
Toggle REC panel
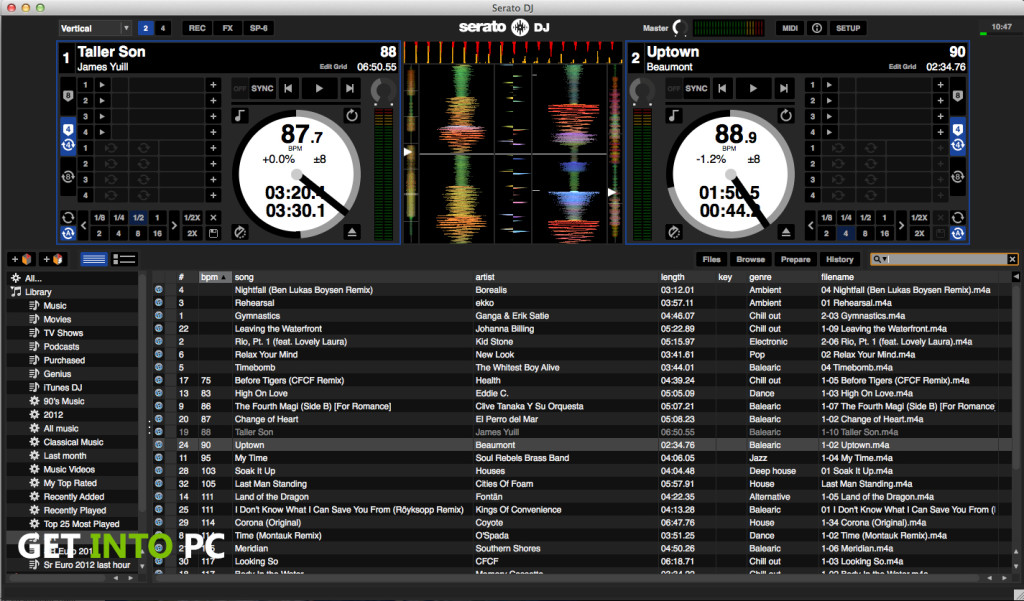click(197, 28)
